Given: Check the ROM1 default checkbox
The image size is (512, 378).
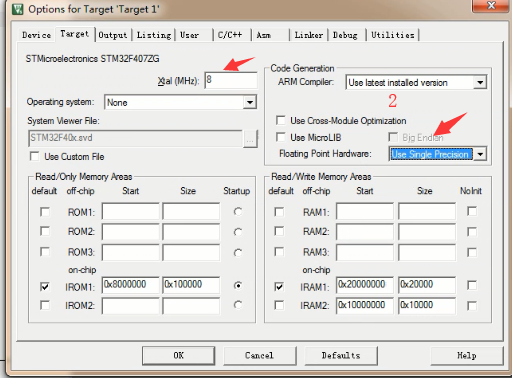Looking at the screenshot, I should click(x=45, y=212).
